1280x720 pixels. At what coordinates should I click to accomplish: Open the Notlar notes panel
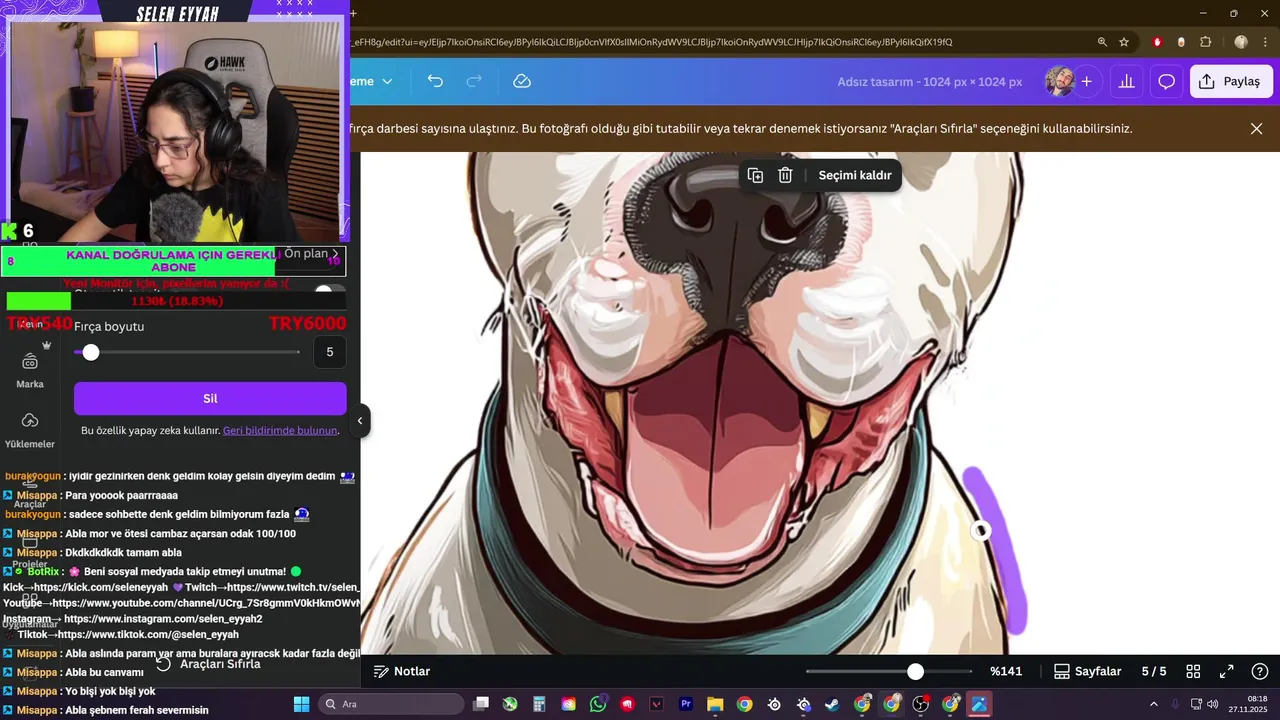point(402,671)
